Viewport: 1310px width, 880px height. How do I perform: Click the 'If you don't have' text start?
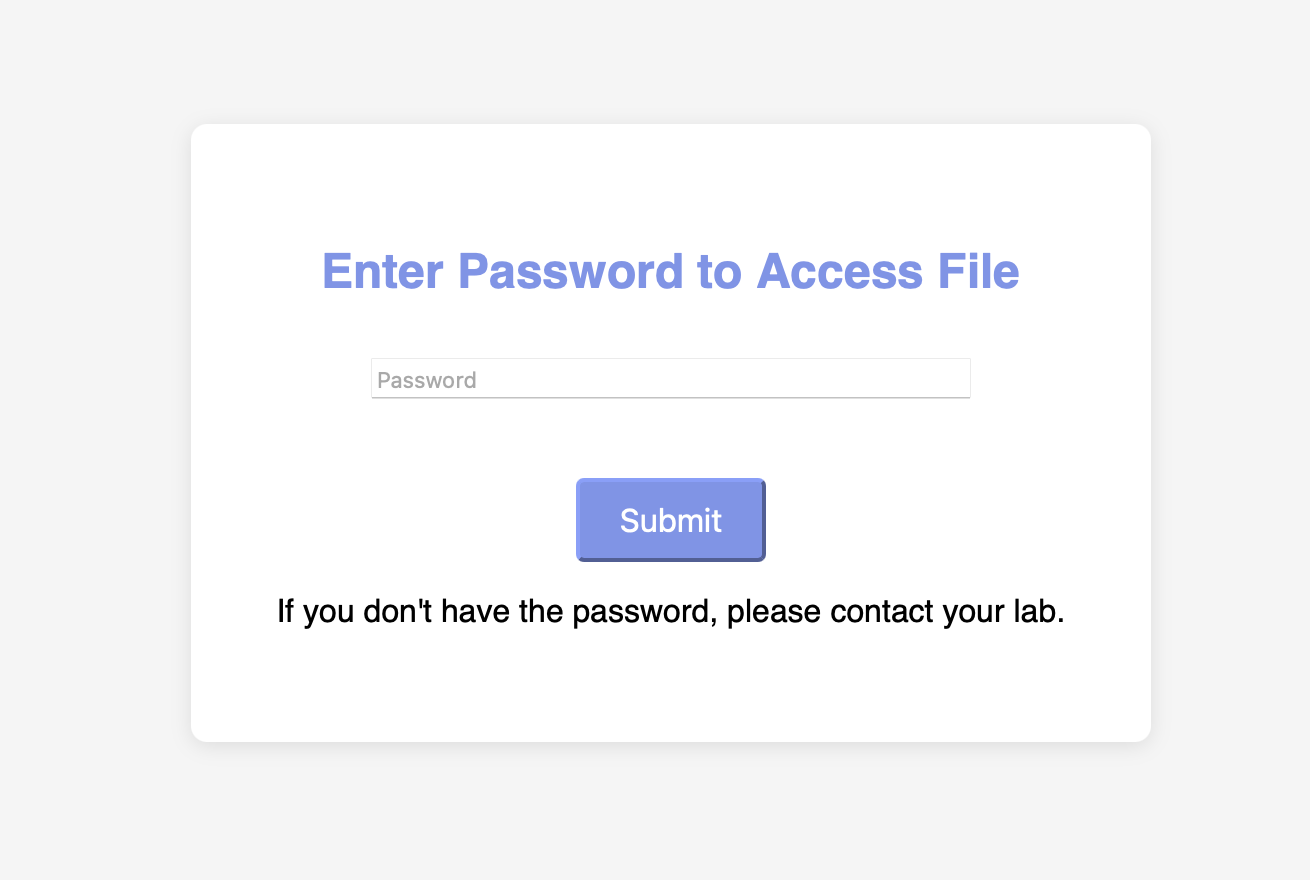tap(395, 611)
